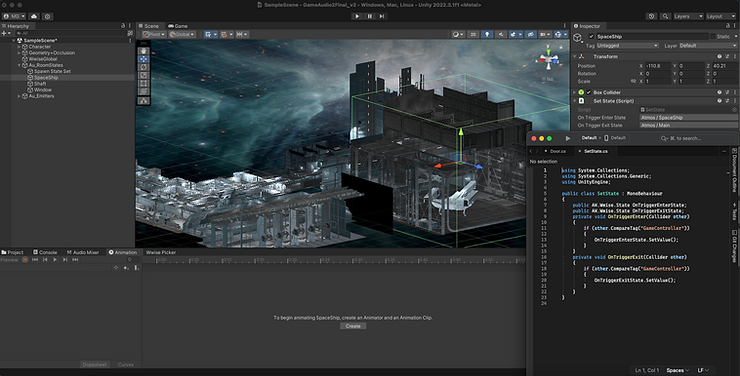
Task: Toggle Scene lighting lightbulb button
Action: pos(487,34)
